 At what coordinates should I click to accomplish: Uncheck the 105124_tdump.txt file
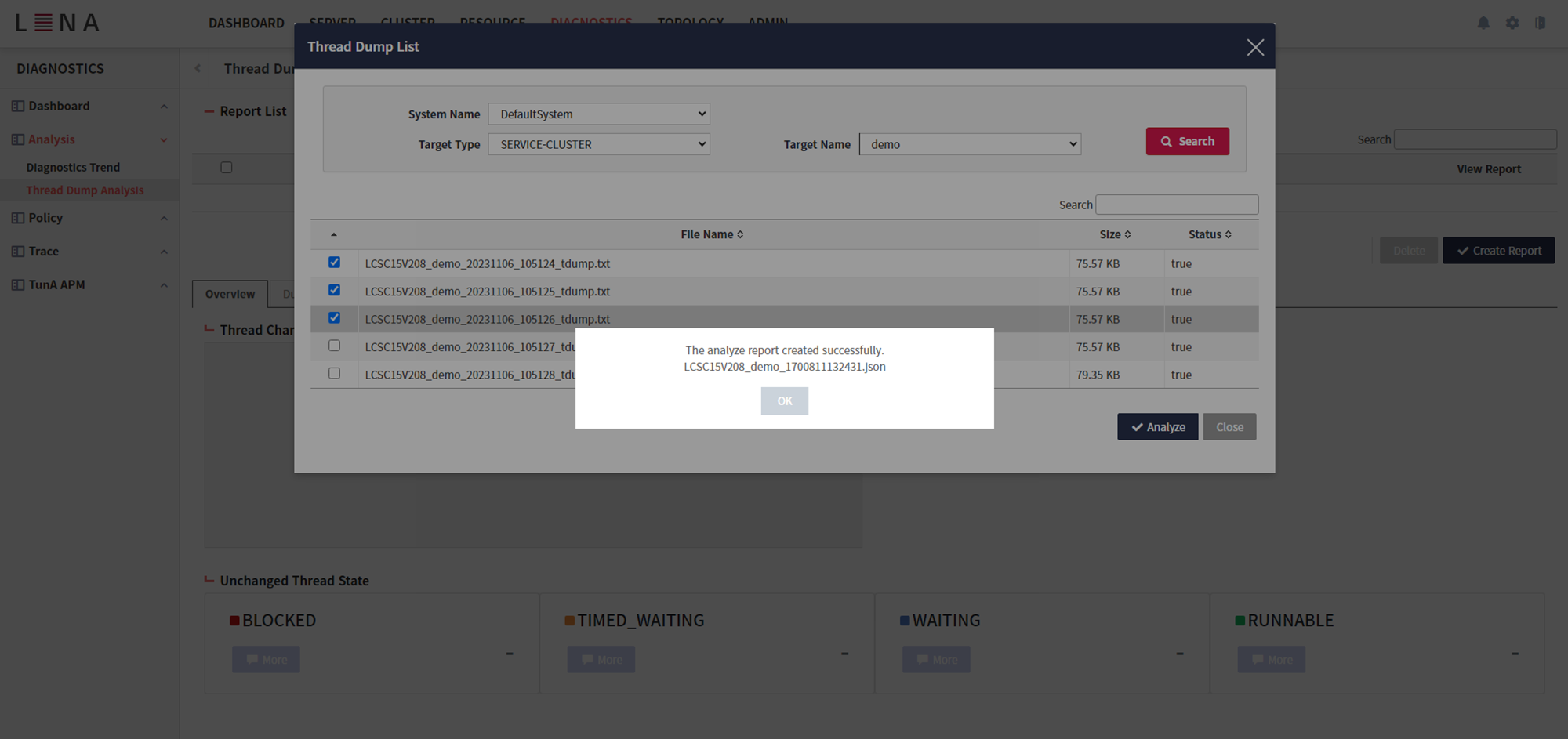tap(334, 262)
